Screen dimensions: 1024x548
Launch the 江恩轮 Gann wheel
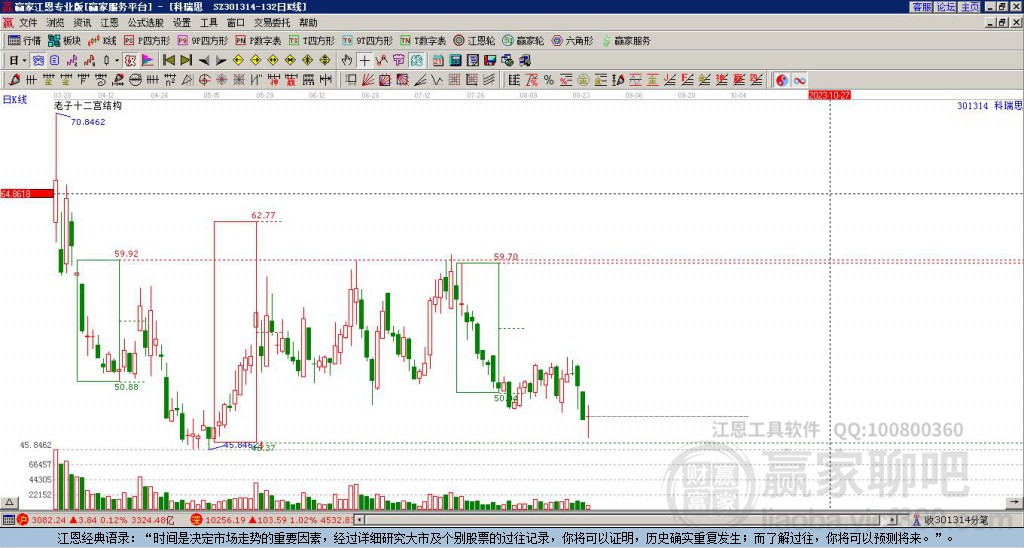point(474,40)
